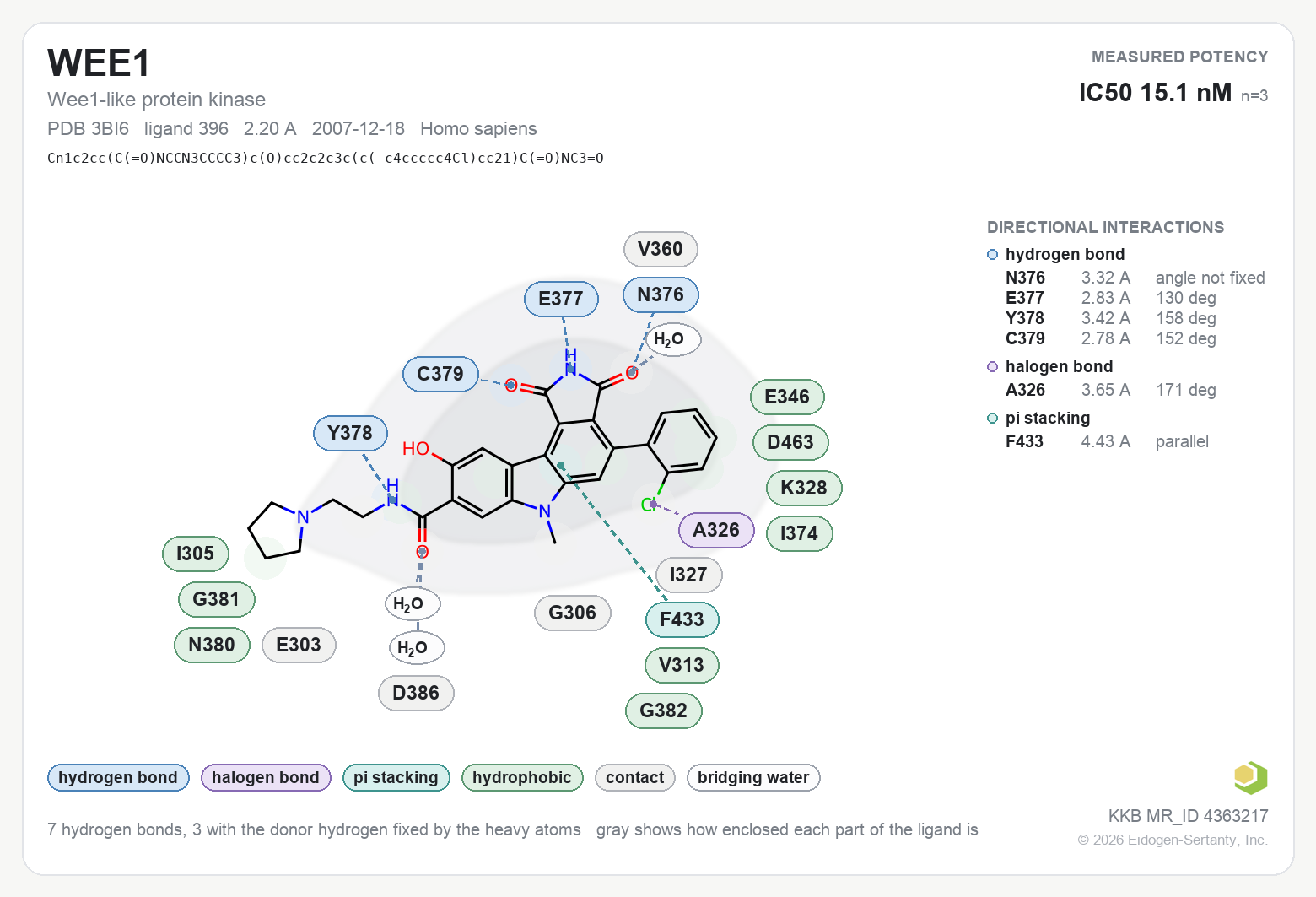Click the 4.43 A distance value for F433
Image resolution: width=1316 pixels, height=897 pixels.
pos(1105,441)
